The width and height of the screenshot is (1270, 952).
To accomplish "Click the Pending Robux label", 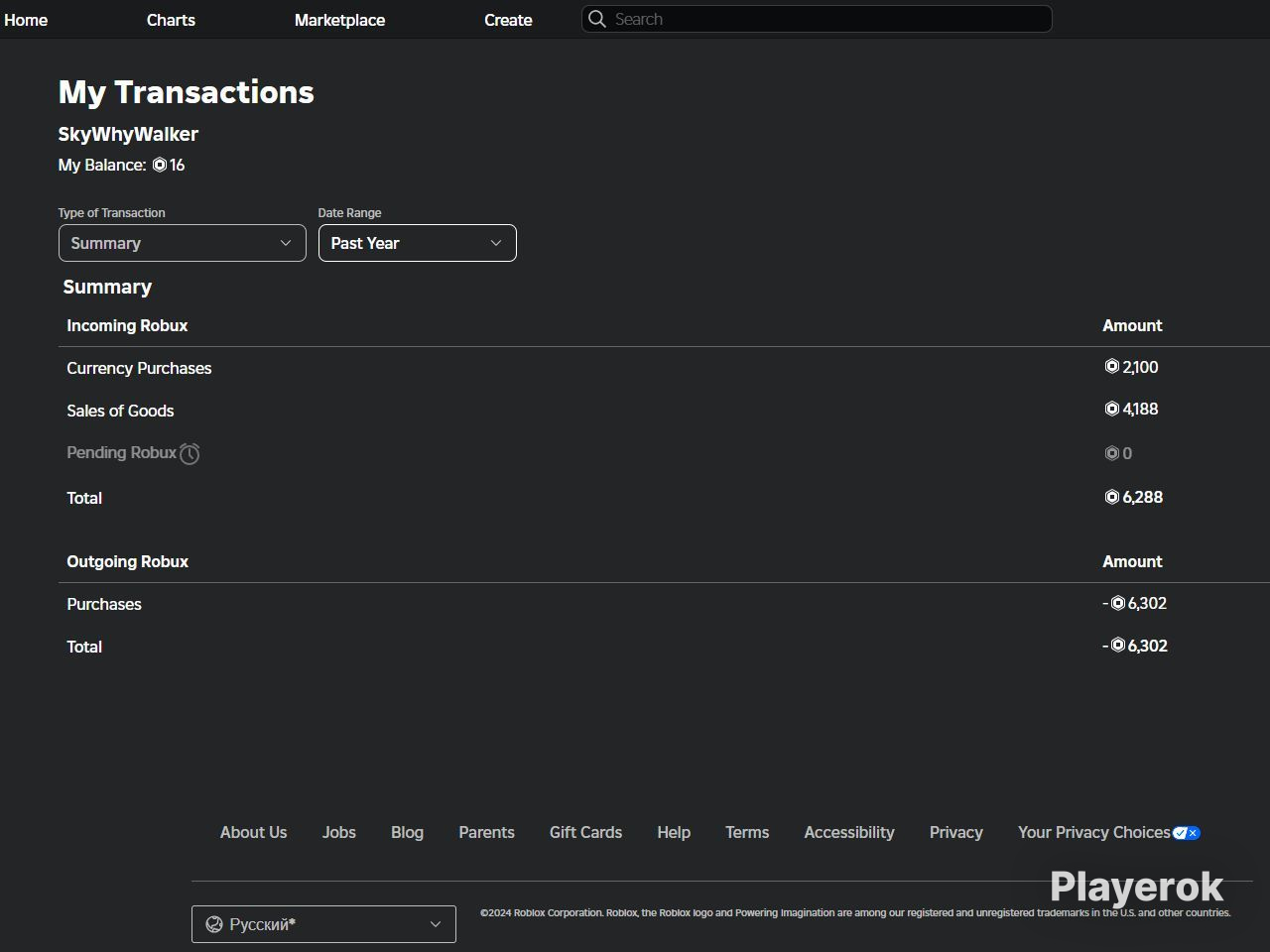I will [121, 452].
